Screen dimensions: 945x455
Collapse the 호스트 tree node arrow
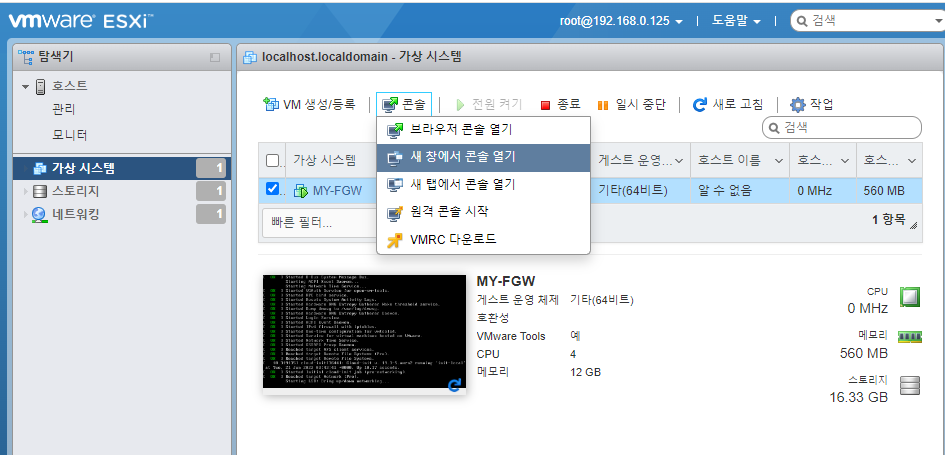click(25, 87)
